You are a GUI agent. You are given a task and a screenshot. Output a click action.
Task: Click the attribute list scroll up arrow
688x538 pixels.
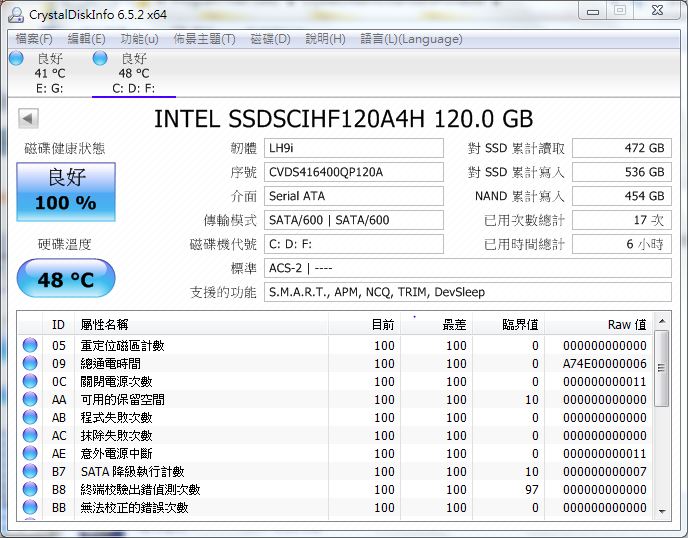(662, 322)
